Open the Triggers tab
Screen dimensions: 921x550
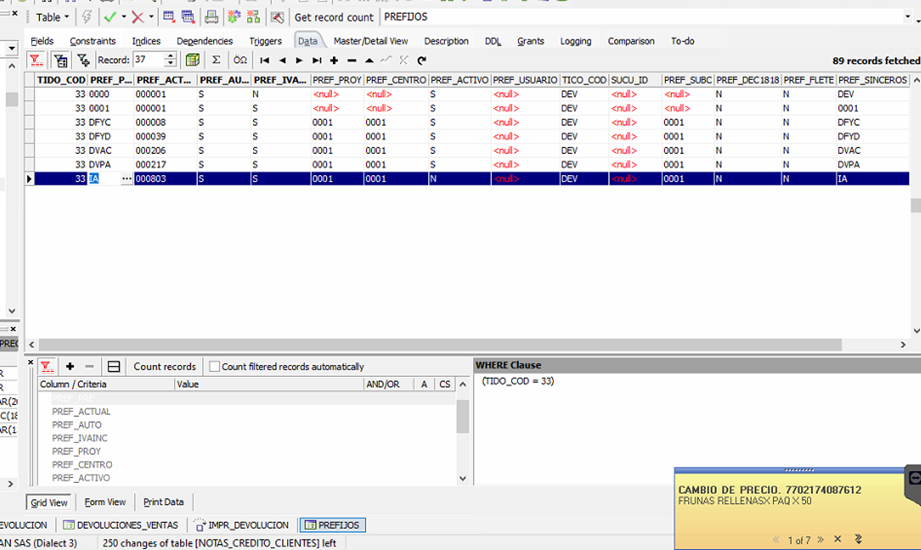(265, 41)
